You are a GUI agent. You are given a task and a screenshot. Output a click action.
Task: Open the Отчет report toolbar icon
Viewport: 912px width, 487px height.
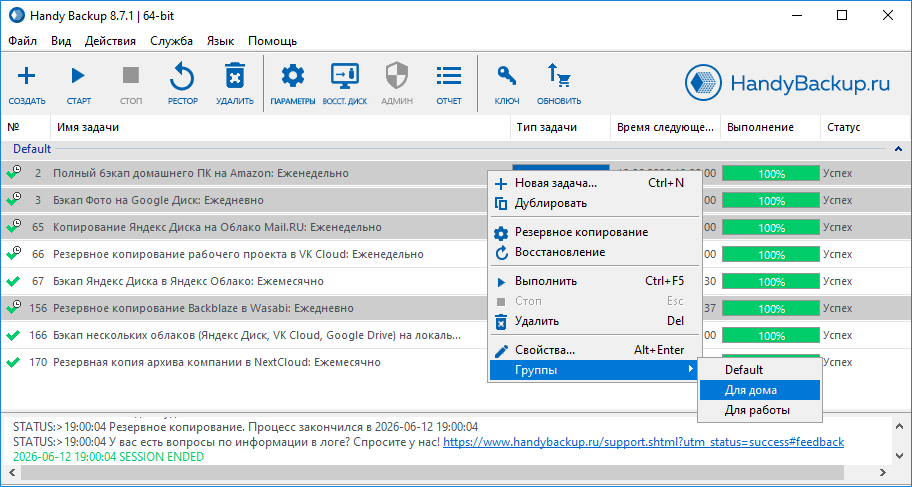449,76
